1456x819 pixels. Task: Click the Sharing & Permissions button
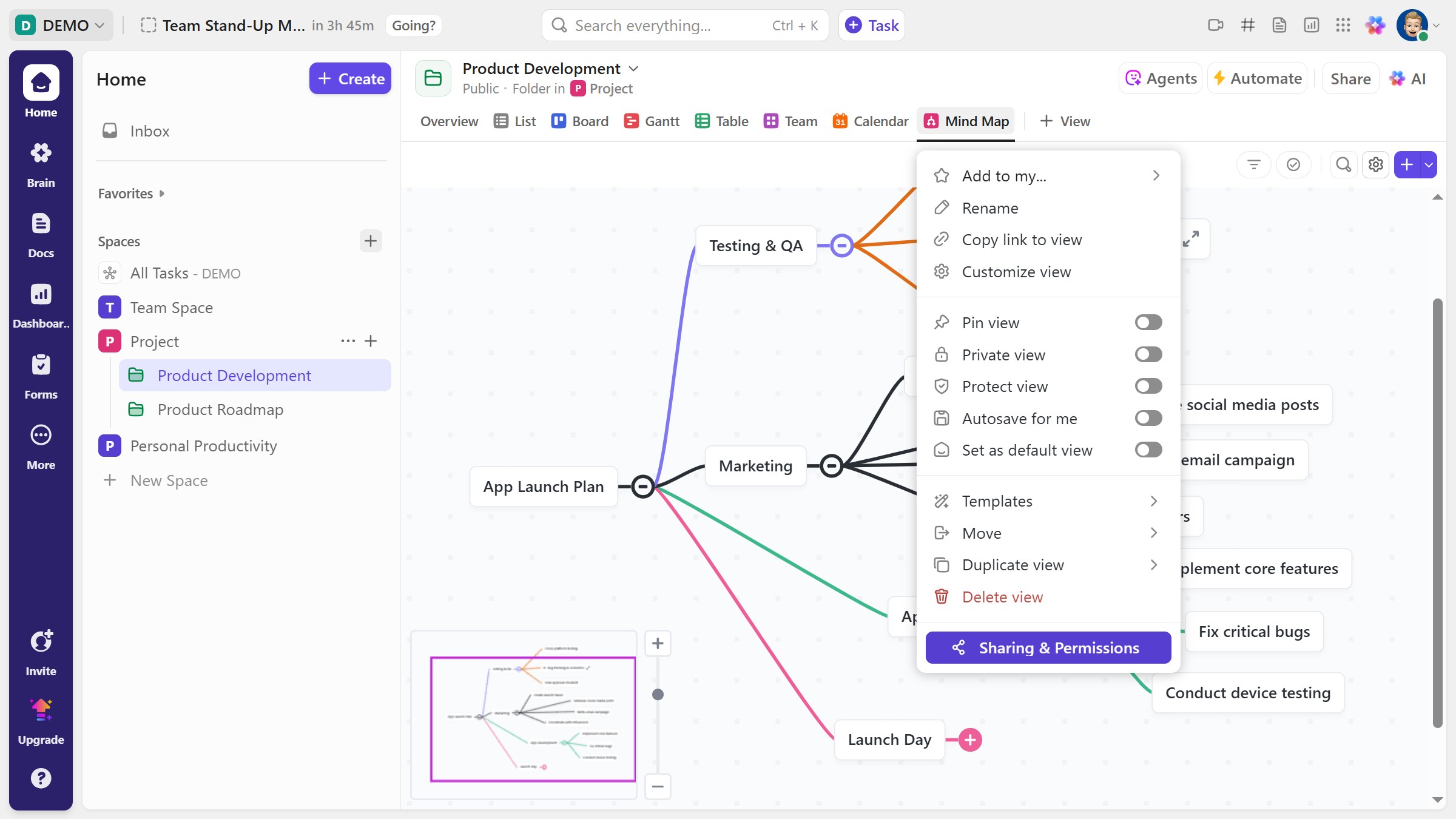[x=1048, y=647]
